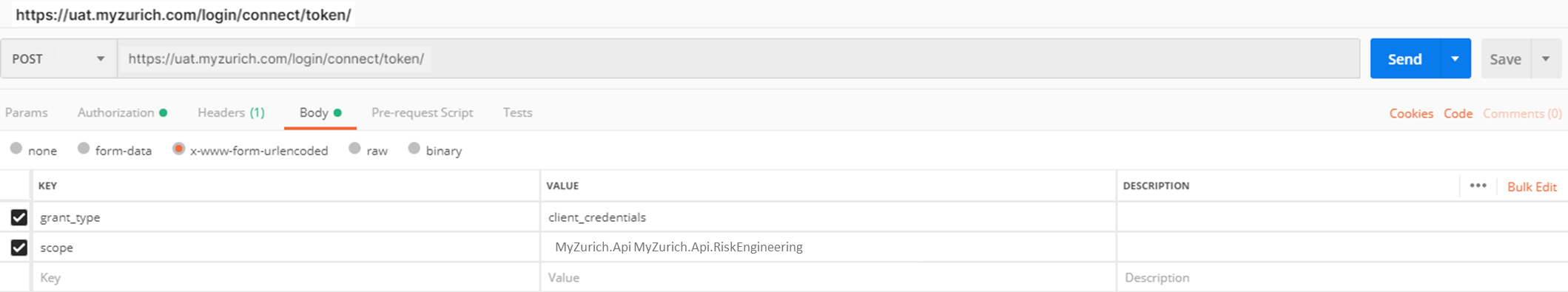Image resolution: width=1568 pixels, height=292 pixels.
Task: Switch to the Authorization tab
Action: (x=122, y=112)
